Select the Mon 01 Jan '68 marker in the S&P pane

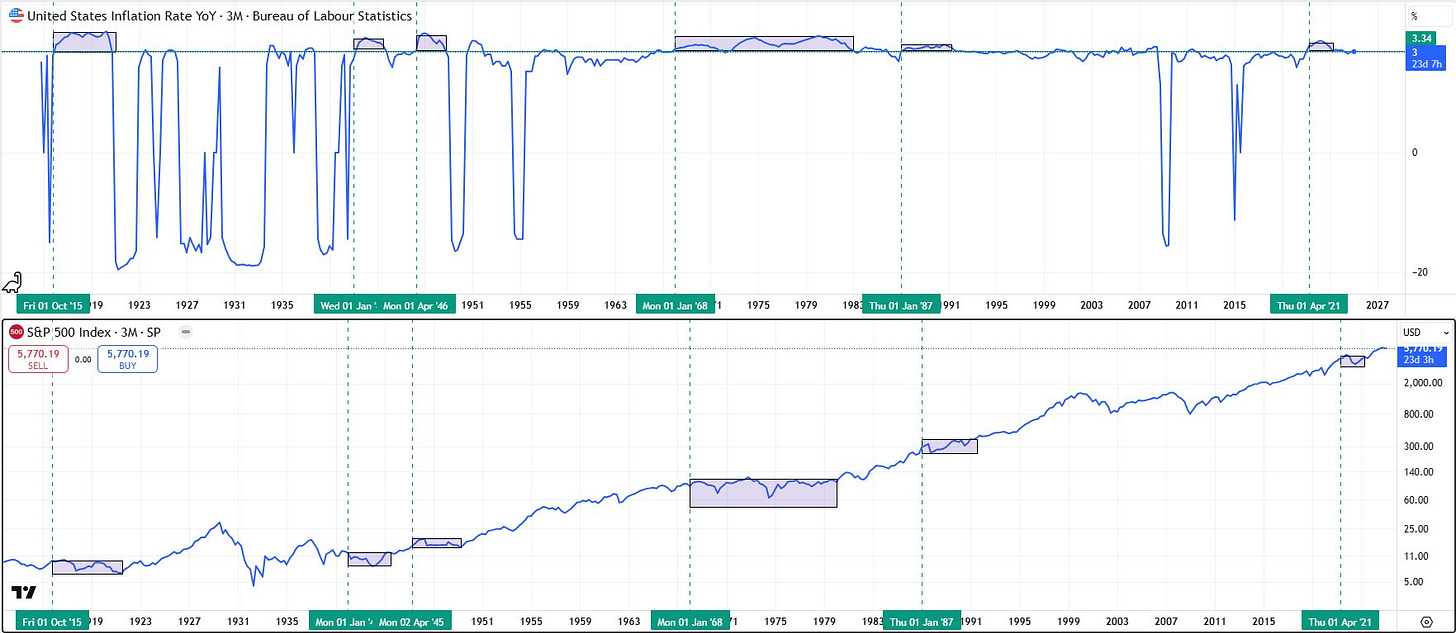(x=691, y=619)
